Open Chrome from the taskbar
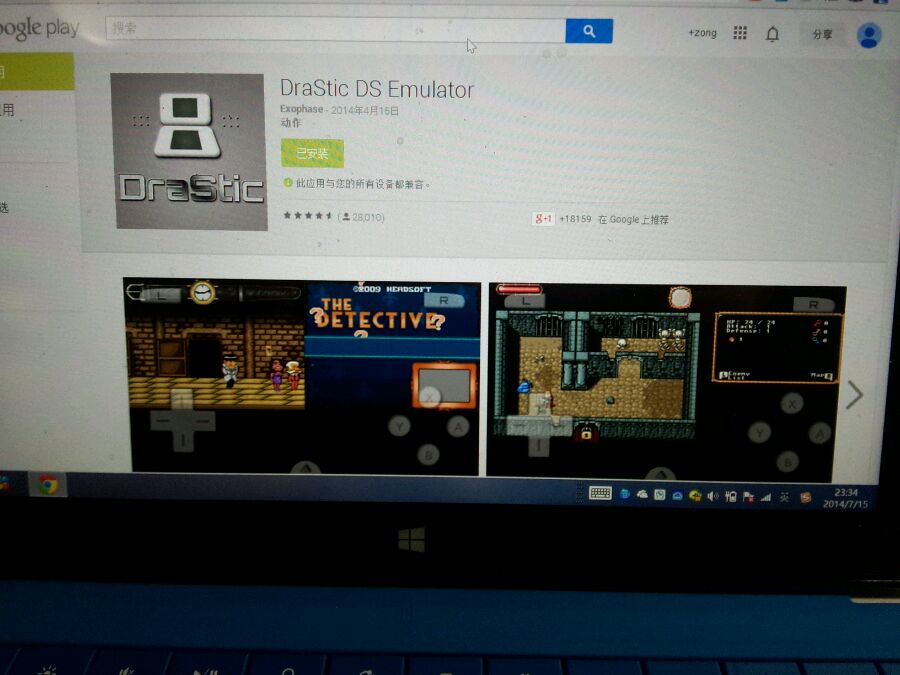This screenshot has width=900, height=675. click(48, 485)
